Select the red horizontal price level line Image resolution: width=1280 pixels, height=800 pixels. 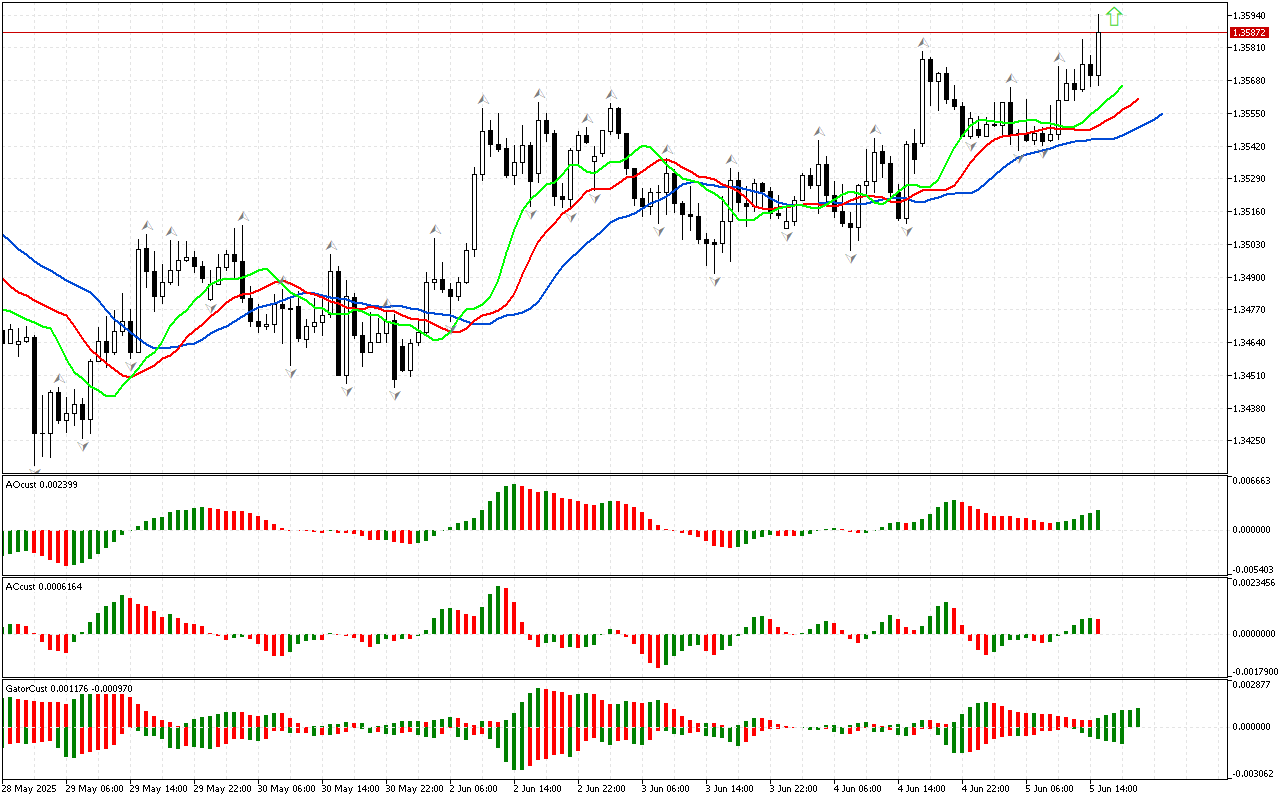pos(600,32)
